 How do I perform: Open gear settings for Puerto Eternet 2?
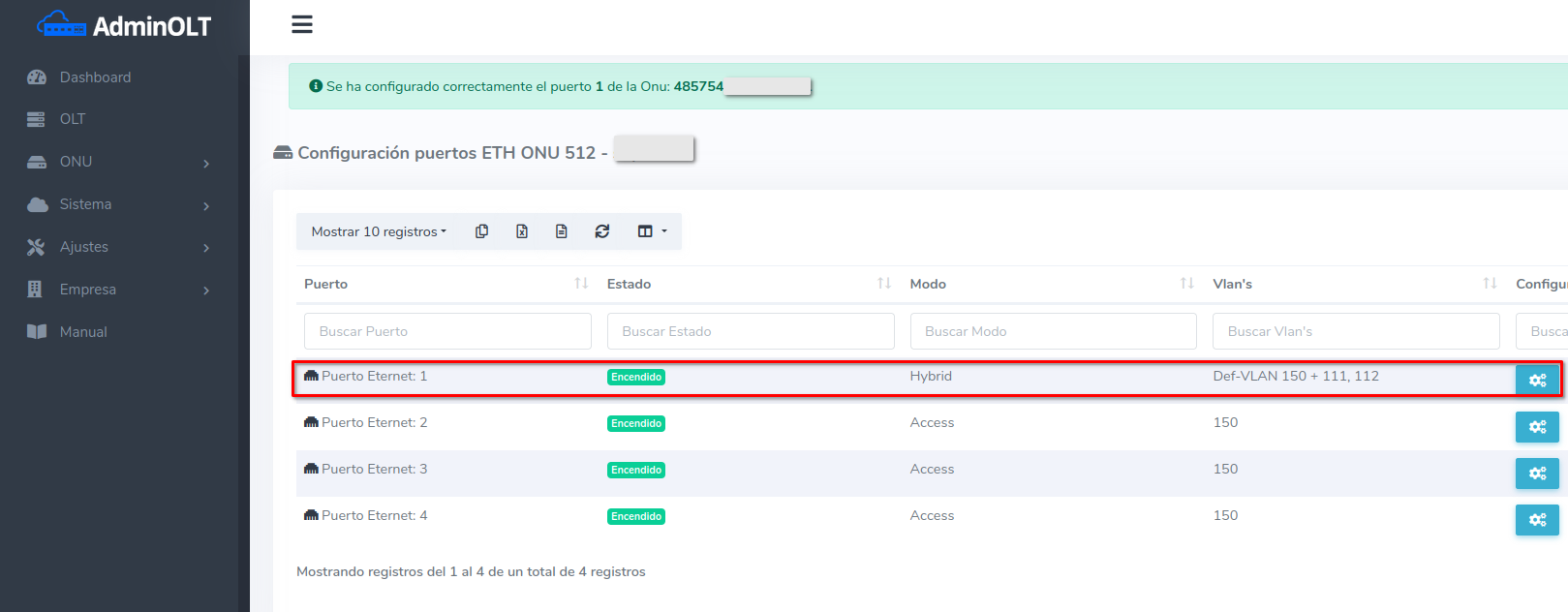click(x=1537, y=427)
